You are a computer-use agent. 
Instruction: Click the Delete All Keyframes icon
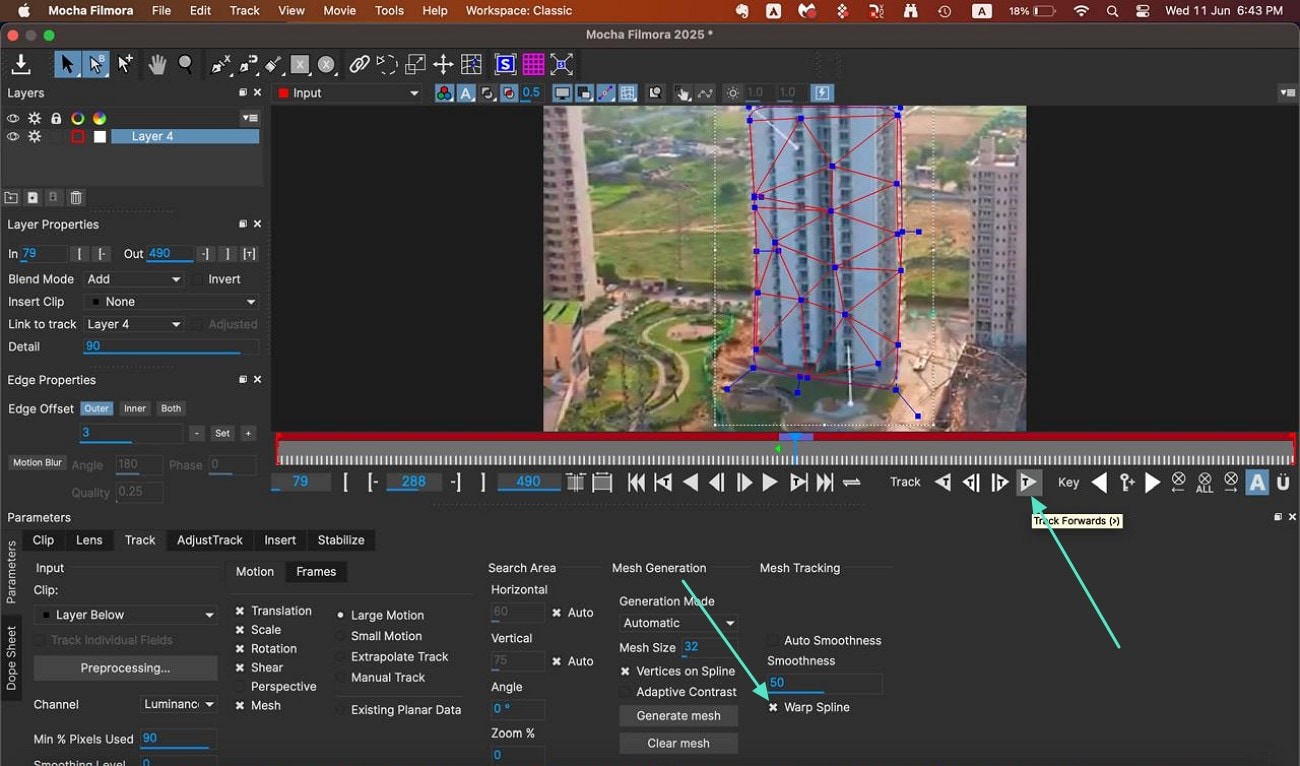1204,483
